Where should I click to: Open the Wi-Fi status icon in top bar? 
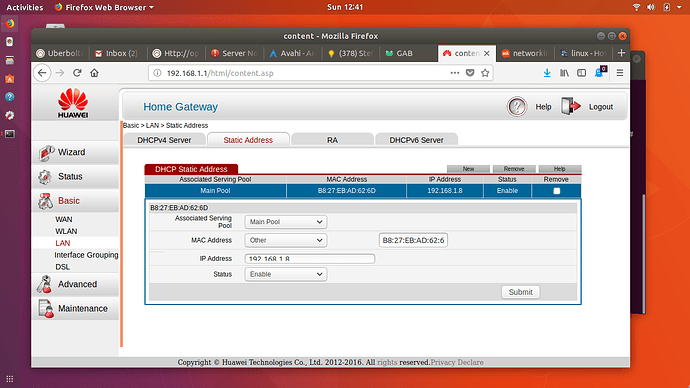pos(636,7)
